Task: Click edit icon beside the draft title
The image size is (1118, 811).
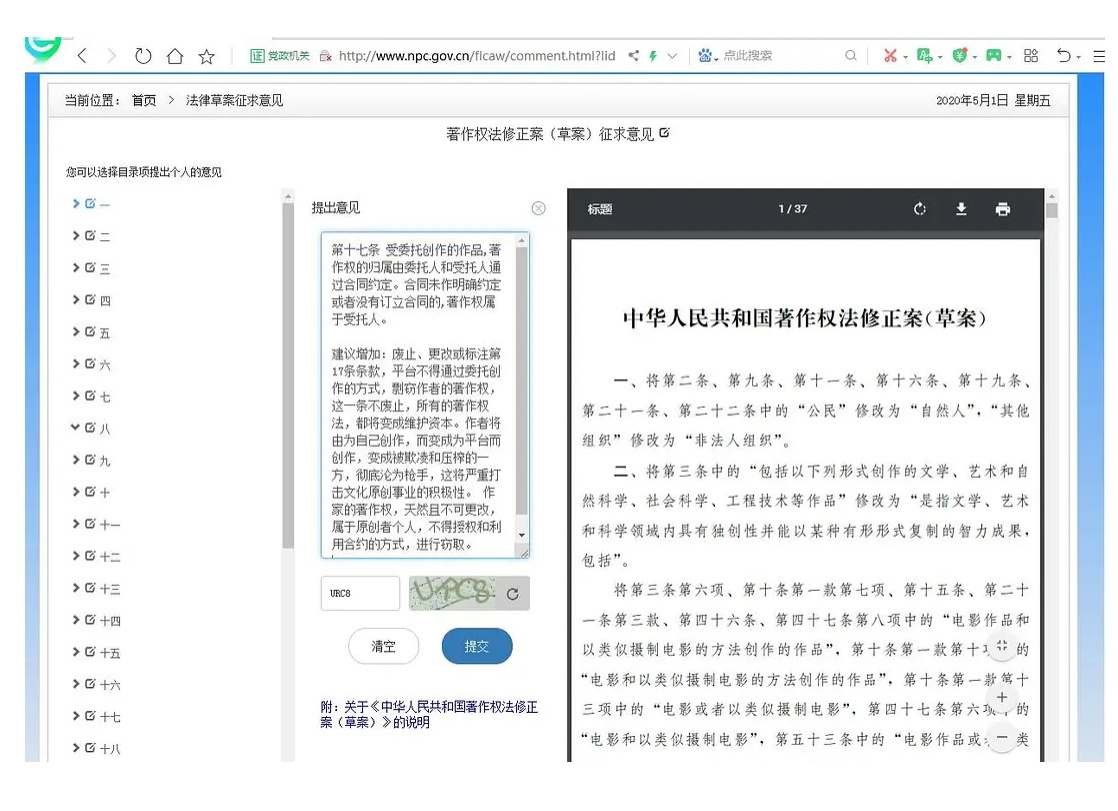Action: coord(665,133)
